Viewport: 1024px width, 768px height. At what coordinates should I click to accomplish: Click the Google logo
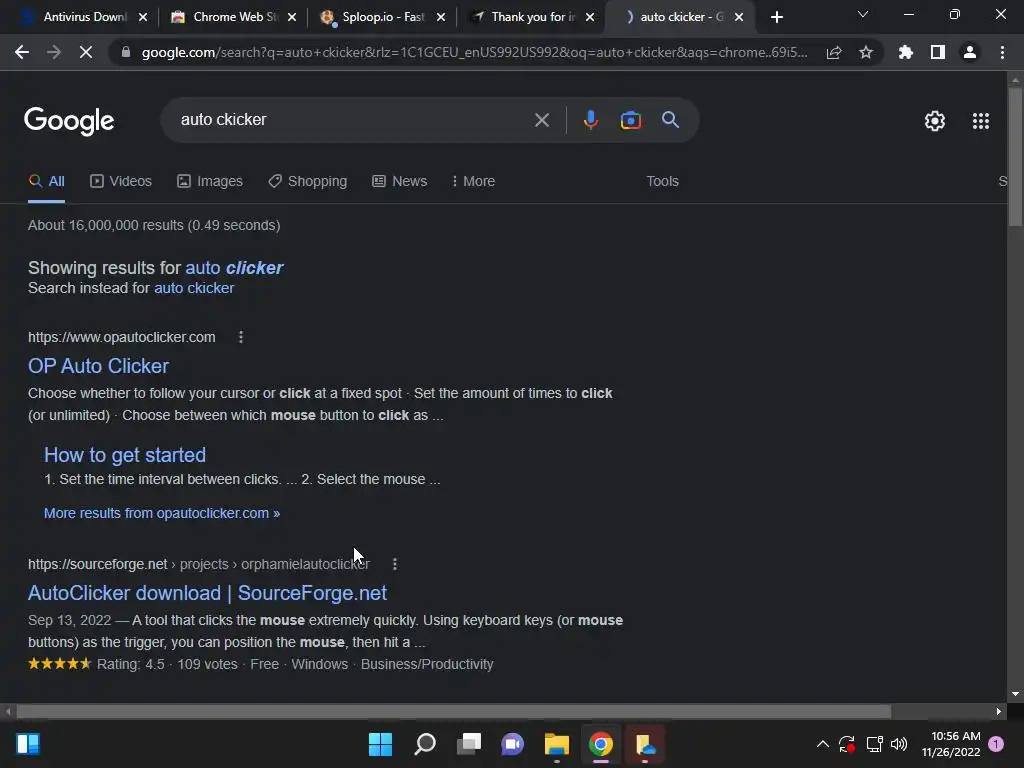pyautogui.click(x=69, y=121)
